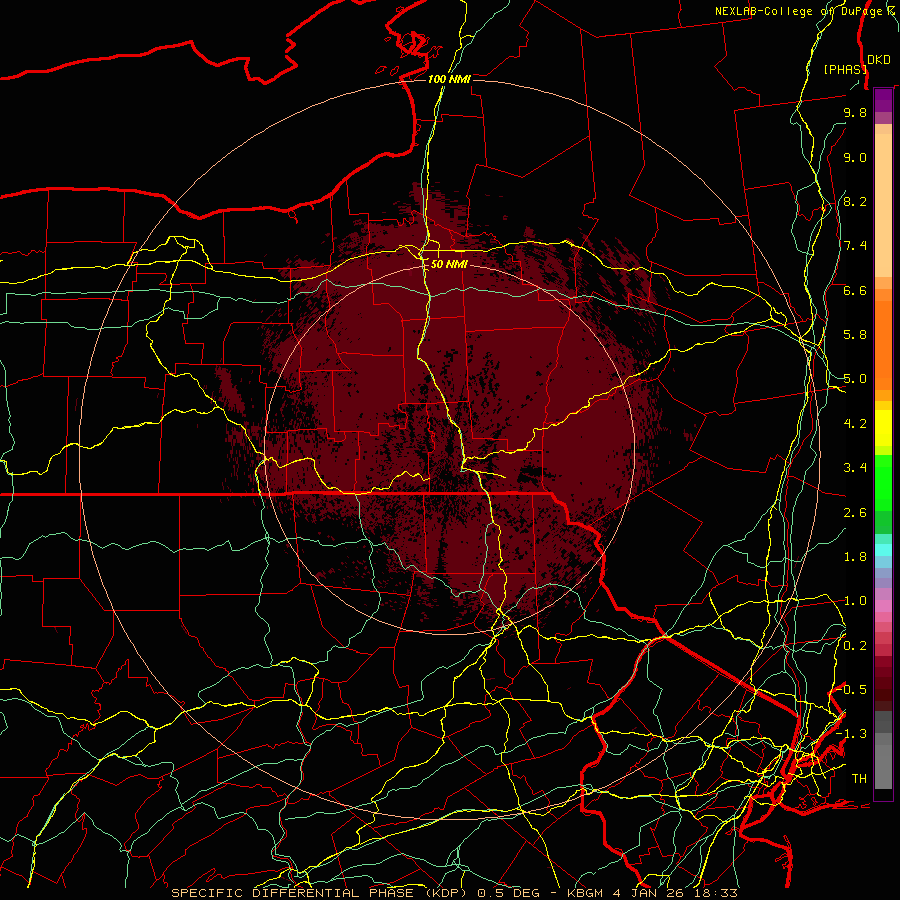Select the 8.2 value on the KDP scale

point(855,202)
